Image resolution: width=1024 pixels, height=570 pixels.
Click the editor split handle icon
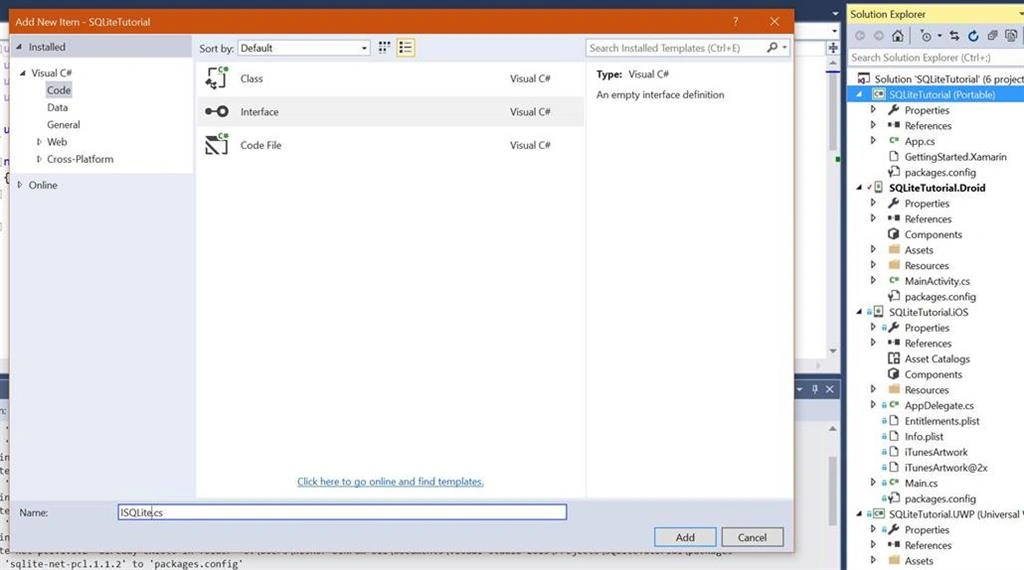pos(833,48)
